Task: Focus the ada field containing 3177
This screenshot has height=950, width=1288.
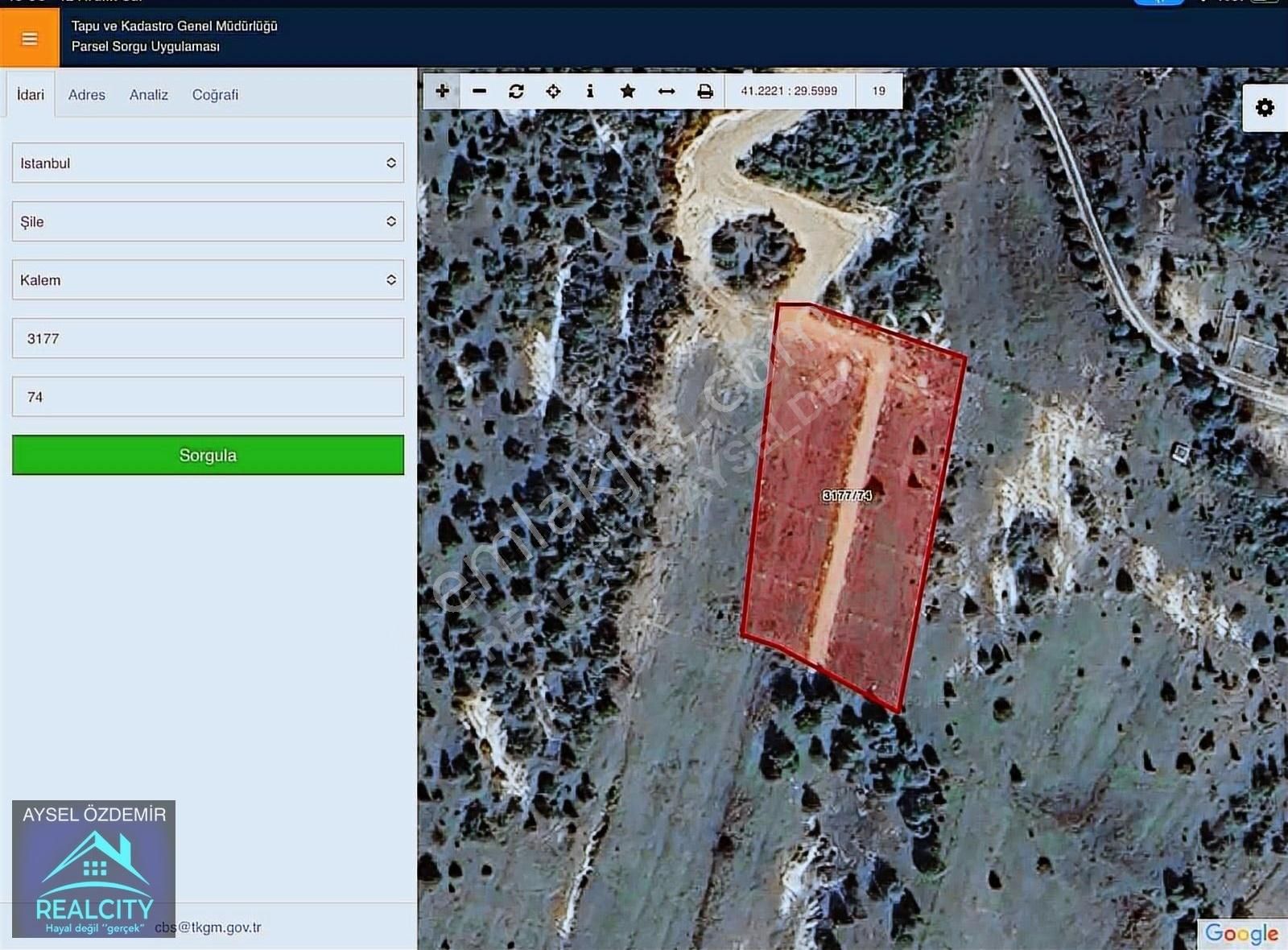Action: pos(208,338)
